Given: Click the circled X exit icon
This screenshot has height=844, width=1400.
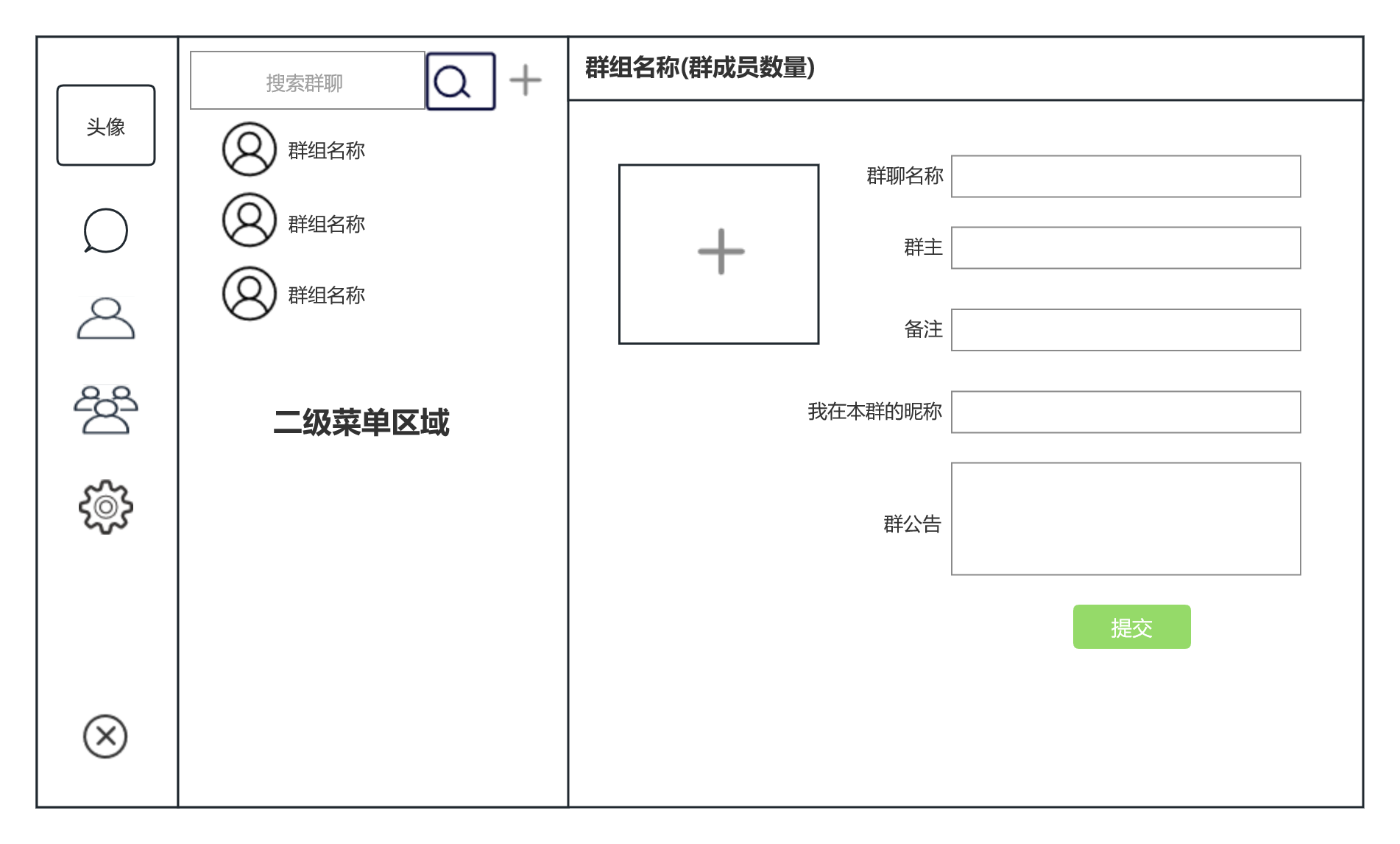Looking at the screenshot, I should tap(105, 736).
